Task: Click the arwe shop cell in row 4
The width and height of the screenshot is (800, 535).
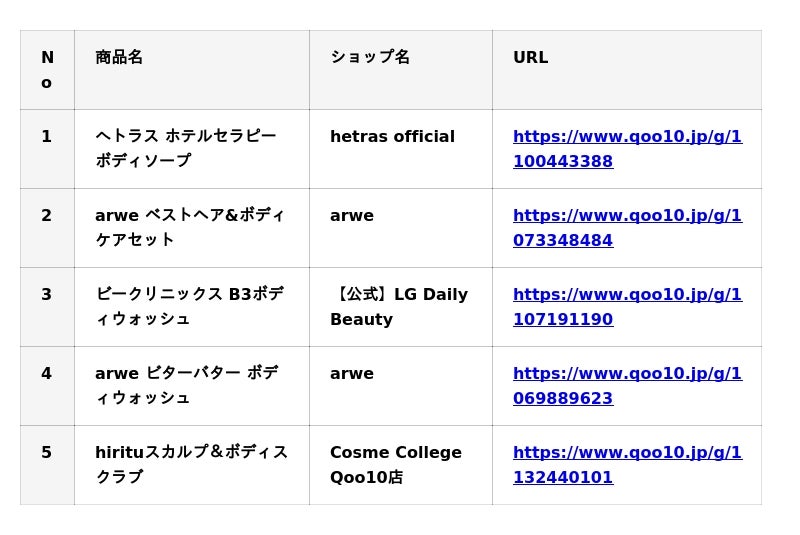Action: coord(352,374)
